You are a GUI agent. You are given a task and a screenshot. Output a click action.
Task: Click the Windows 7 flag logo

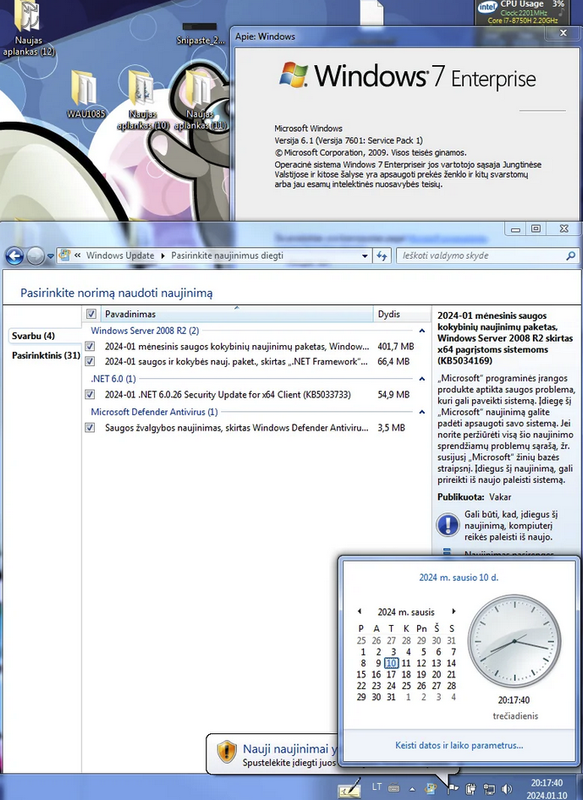pos(294,74)
